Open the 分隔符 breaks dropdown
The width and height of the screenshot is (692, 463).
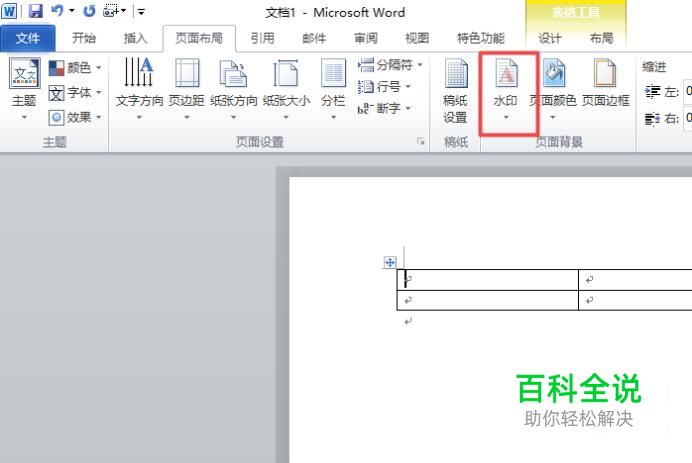(390, 65)
